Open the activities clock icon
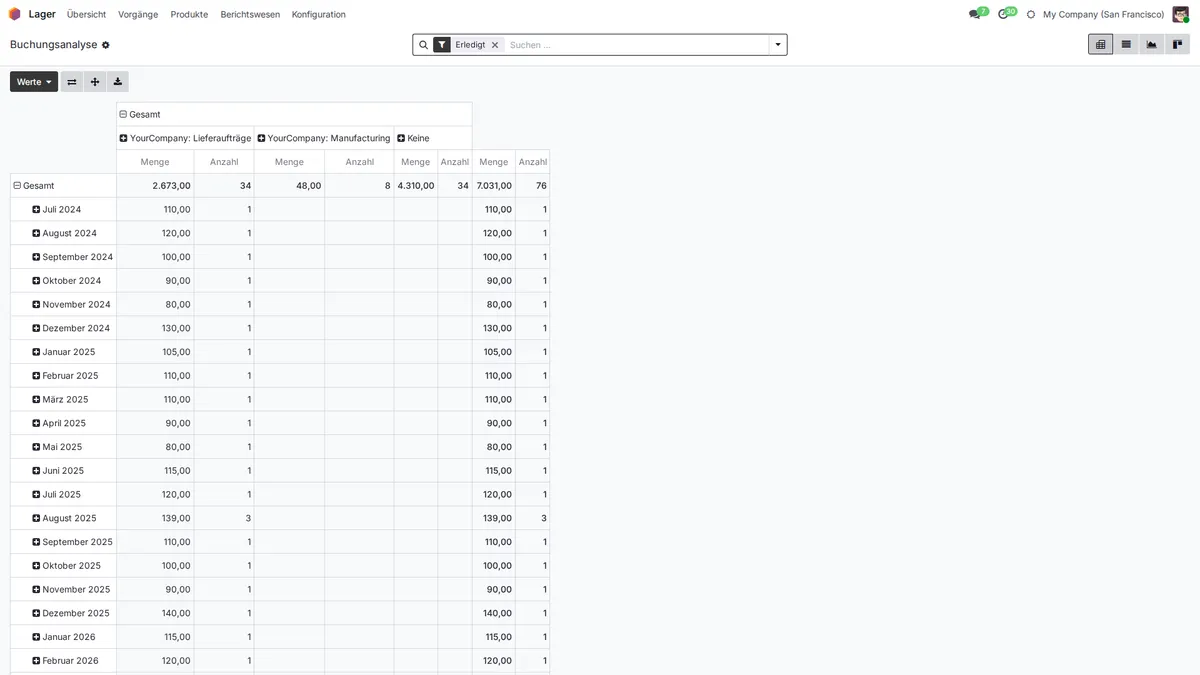Viewport: 1200px width, 675px height. coord(1004,14)
